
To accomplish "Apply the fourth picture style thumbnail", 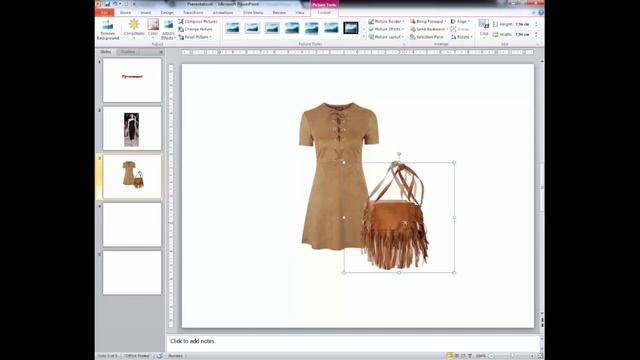I will coord(291,28).
